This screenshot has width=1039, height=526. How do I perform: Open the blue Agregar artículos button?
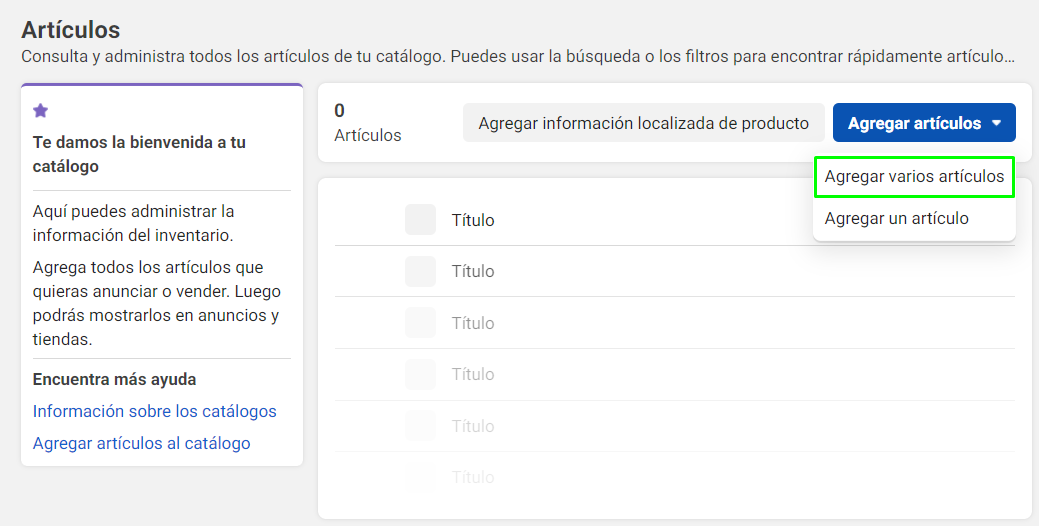pyautogui.click(x=924, y=123)
